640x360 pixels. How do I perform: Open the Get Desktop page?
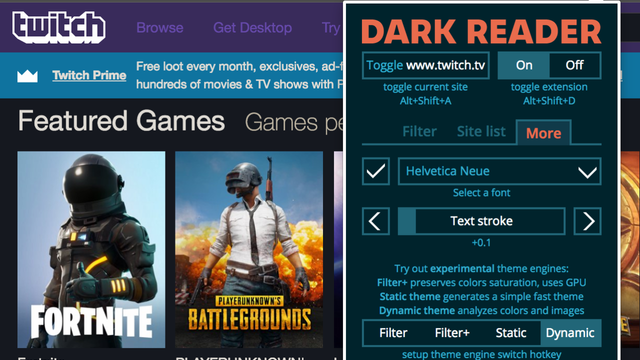pos(252,28)
